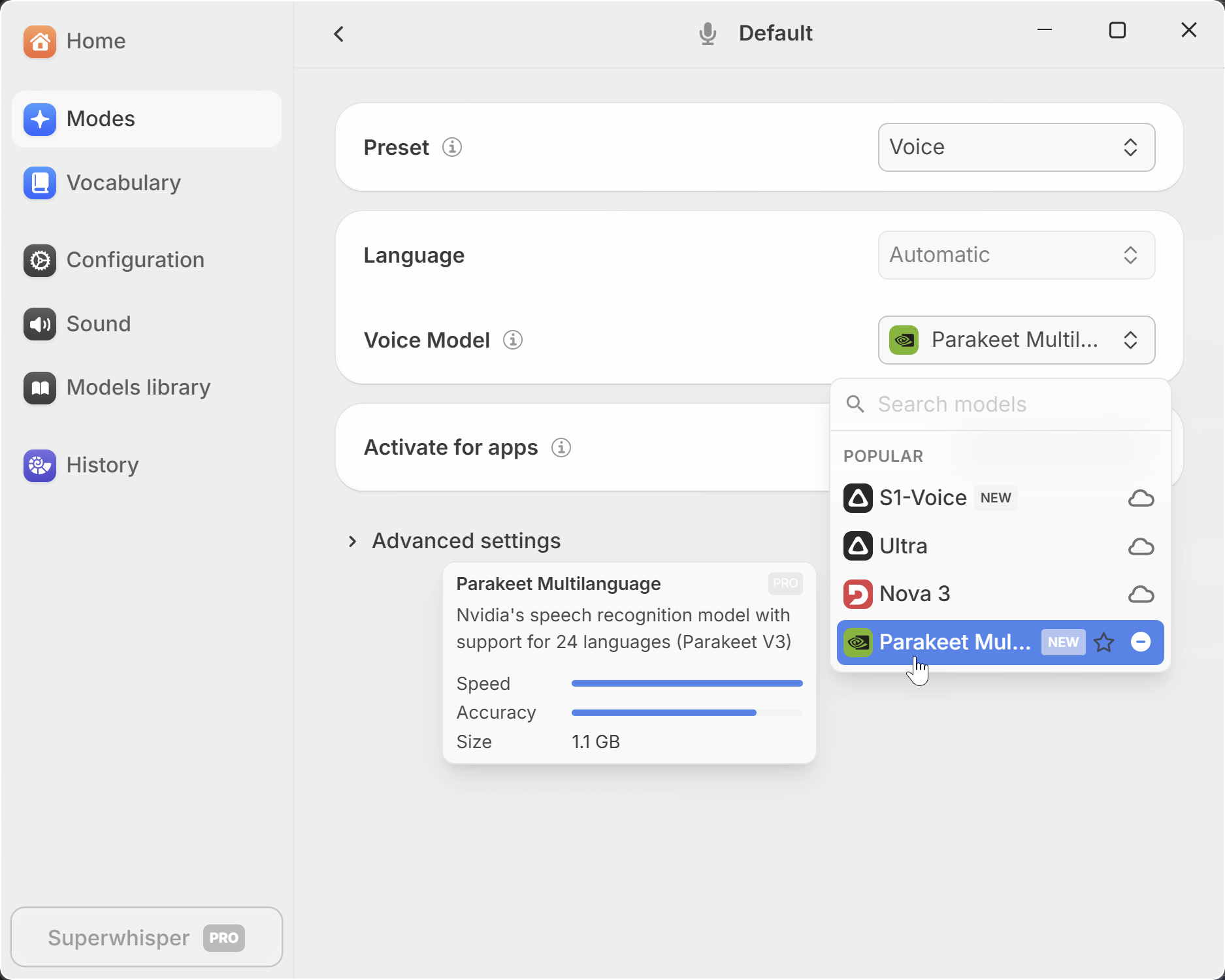This screenshot has height=980, width=1225.
Task: Toggle the Voice Model Parakeet dropdown
Action: pos(1017,340)
